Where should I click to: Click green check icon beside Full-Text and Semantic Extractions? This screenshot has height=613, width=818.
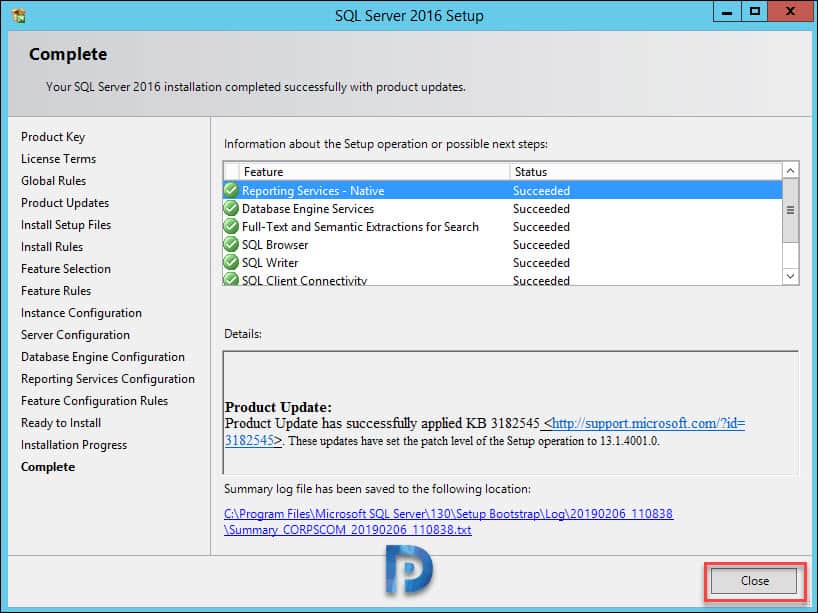pyautogui.click(x=231, y=226)
